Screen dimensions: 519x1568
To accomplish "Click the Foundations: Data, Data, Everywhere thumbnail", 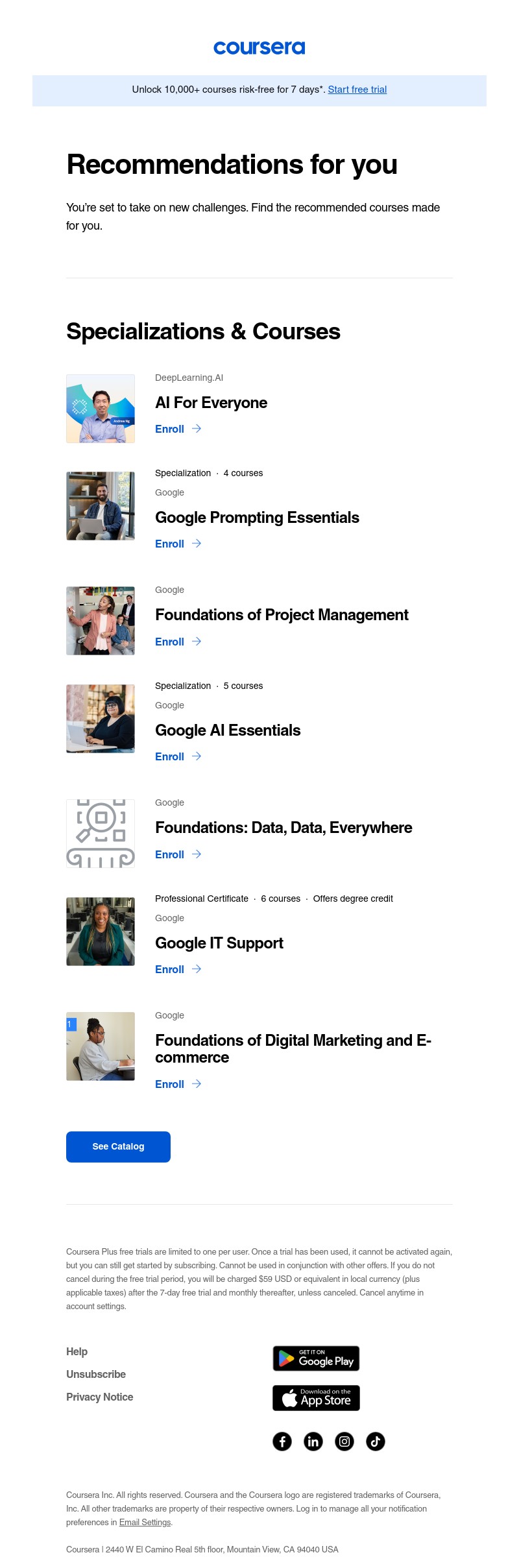I will 101,833.
